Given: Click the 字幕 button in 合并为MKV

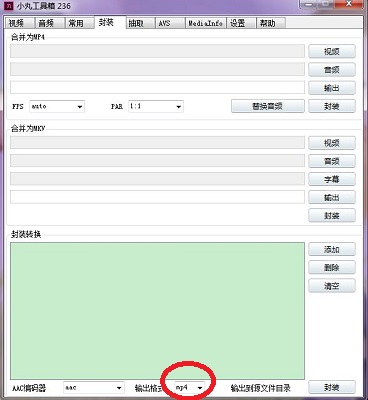Looking at the screenshot, I should [x=332, y=179].
